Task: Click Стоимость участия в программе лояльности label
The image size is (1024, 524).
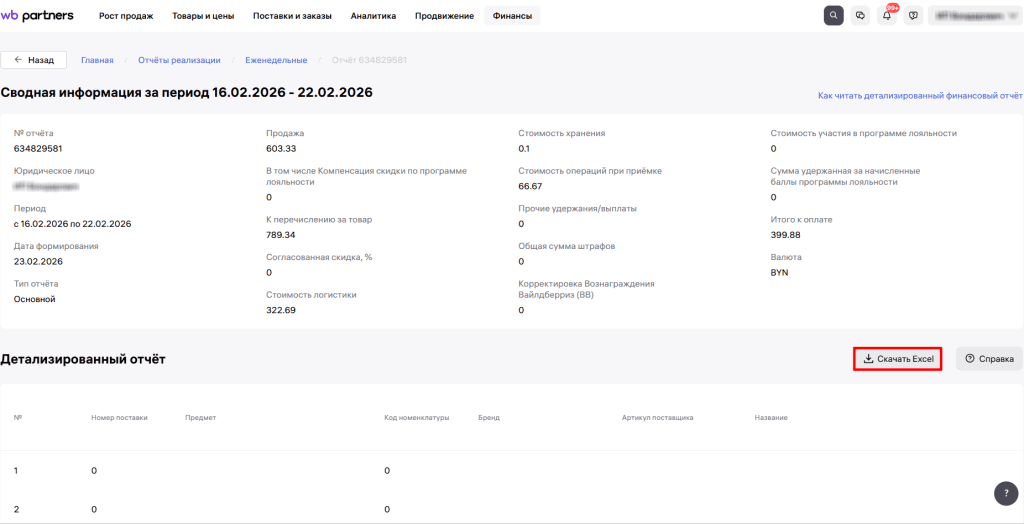Action: tap(864, 133)
